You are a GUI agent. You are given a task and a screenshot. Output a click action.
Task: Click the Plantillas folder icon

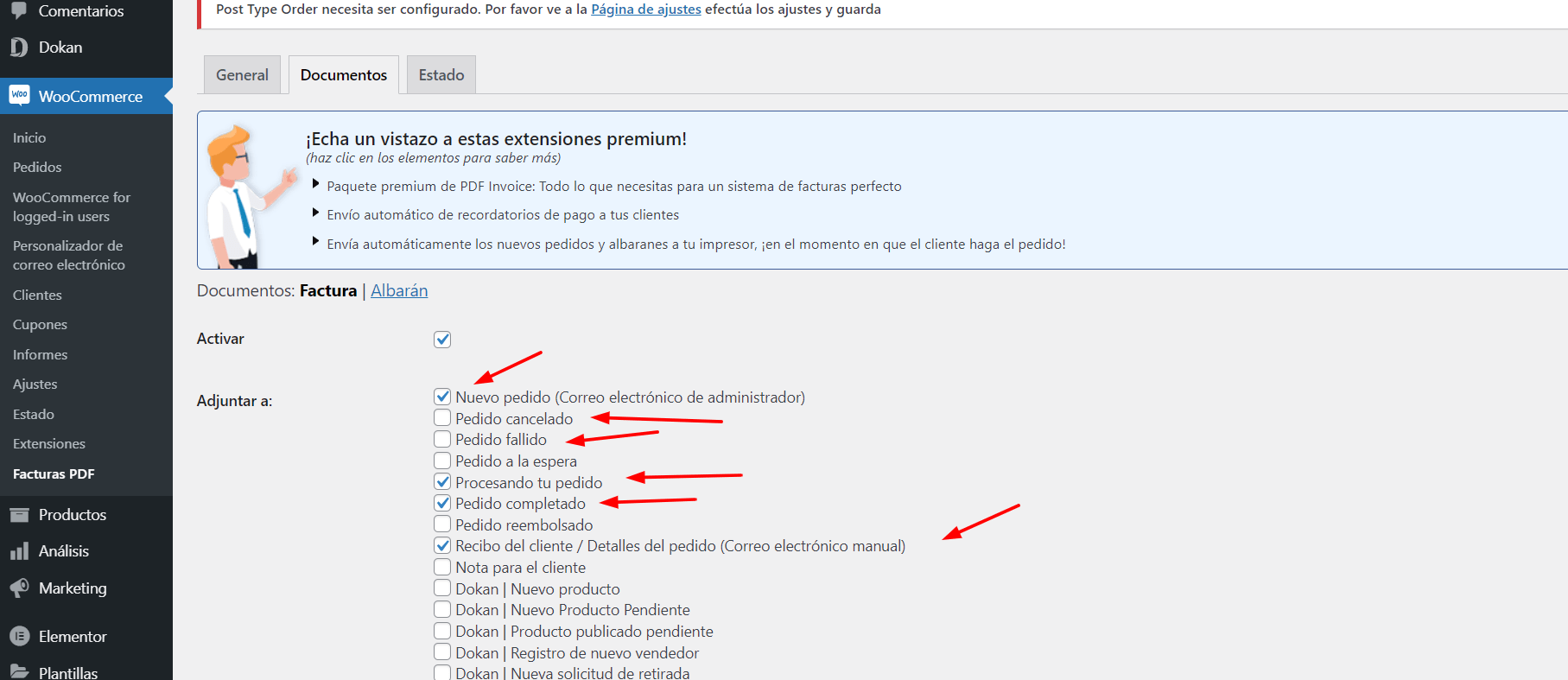(x=19, y=672)
